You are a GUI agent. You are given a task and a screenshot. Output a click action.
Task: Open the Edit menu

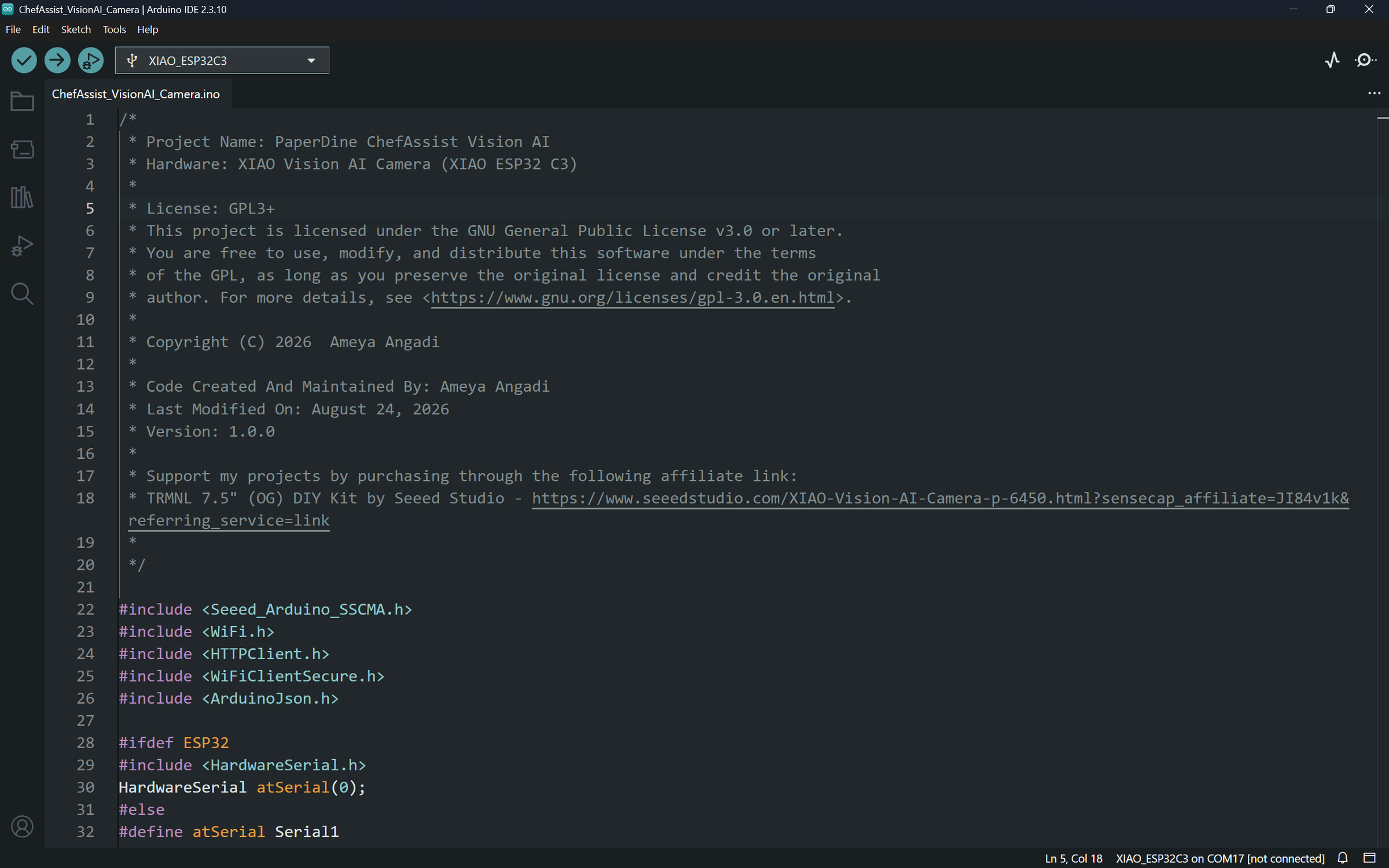(x=41, y=30)
